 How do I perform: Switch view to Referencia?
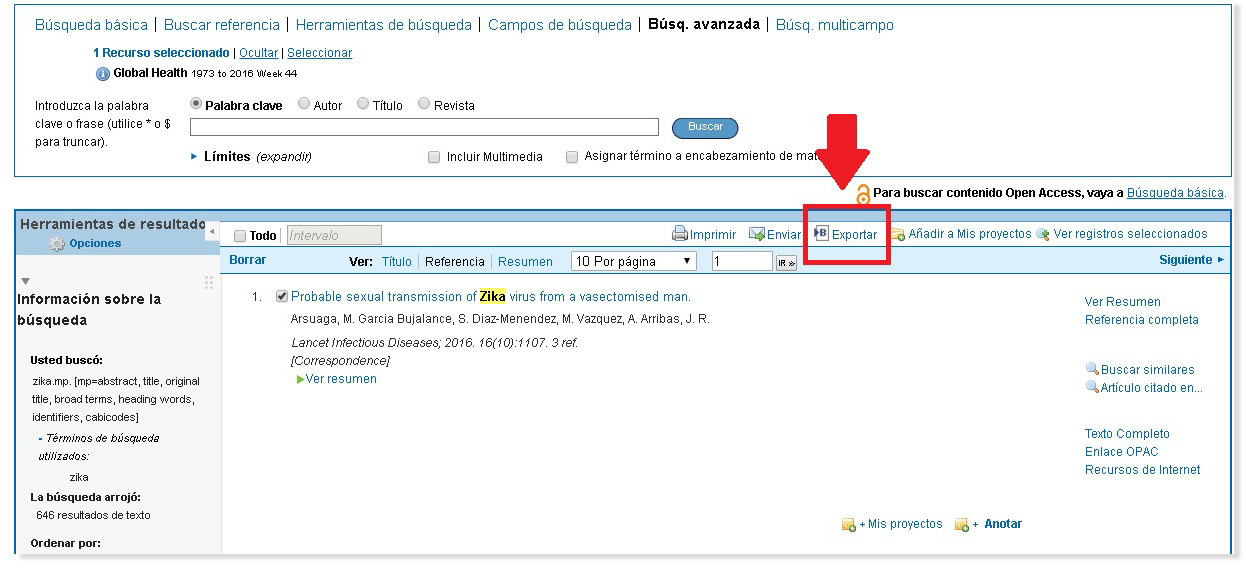455,262
